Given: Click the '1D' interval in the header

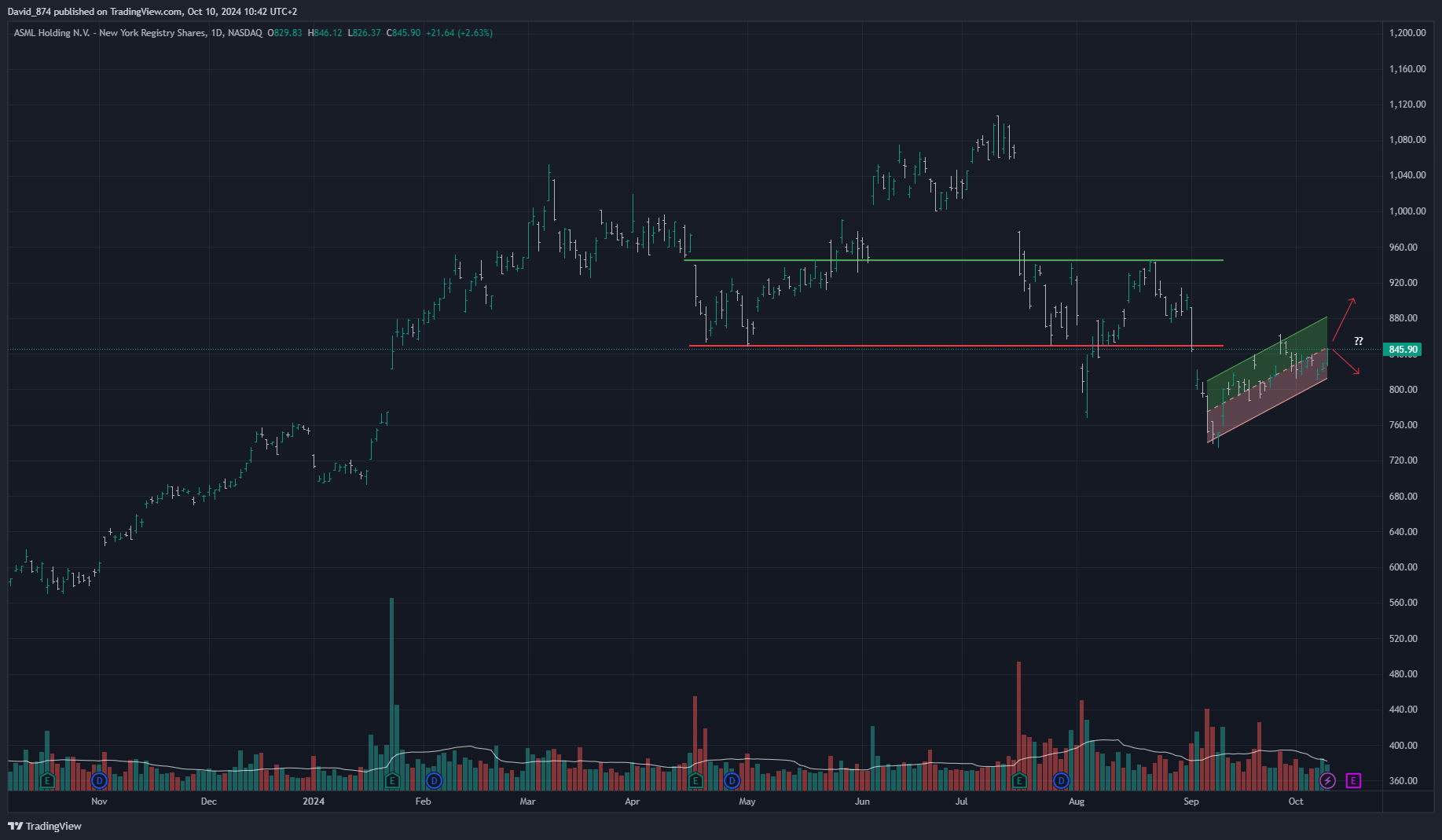Looking at the screenshot, I should (217, 33).
